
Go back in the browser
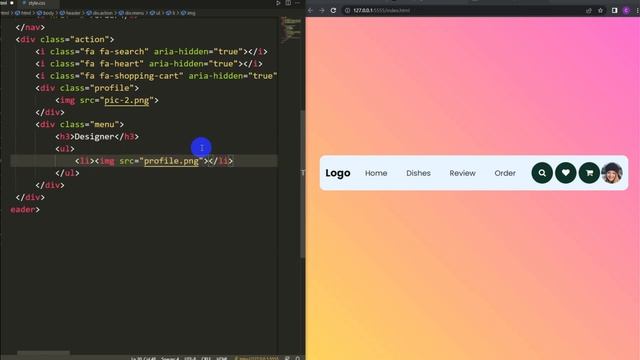[x=310, y=10]
